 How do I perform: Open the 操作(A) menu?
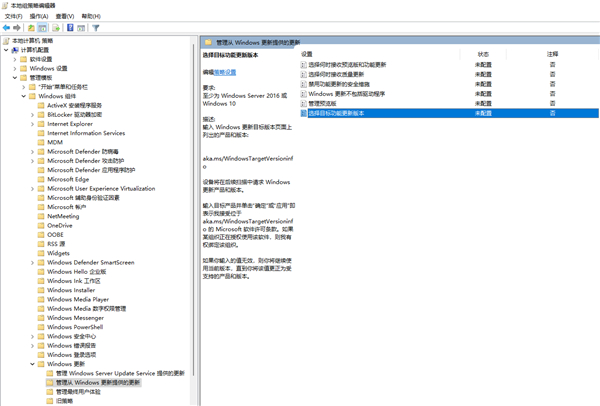(38, 16)
